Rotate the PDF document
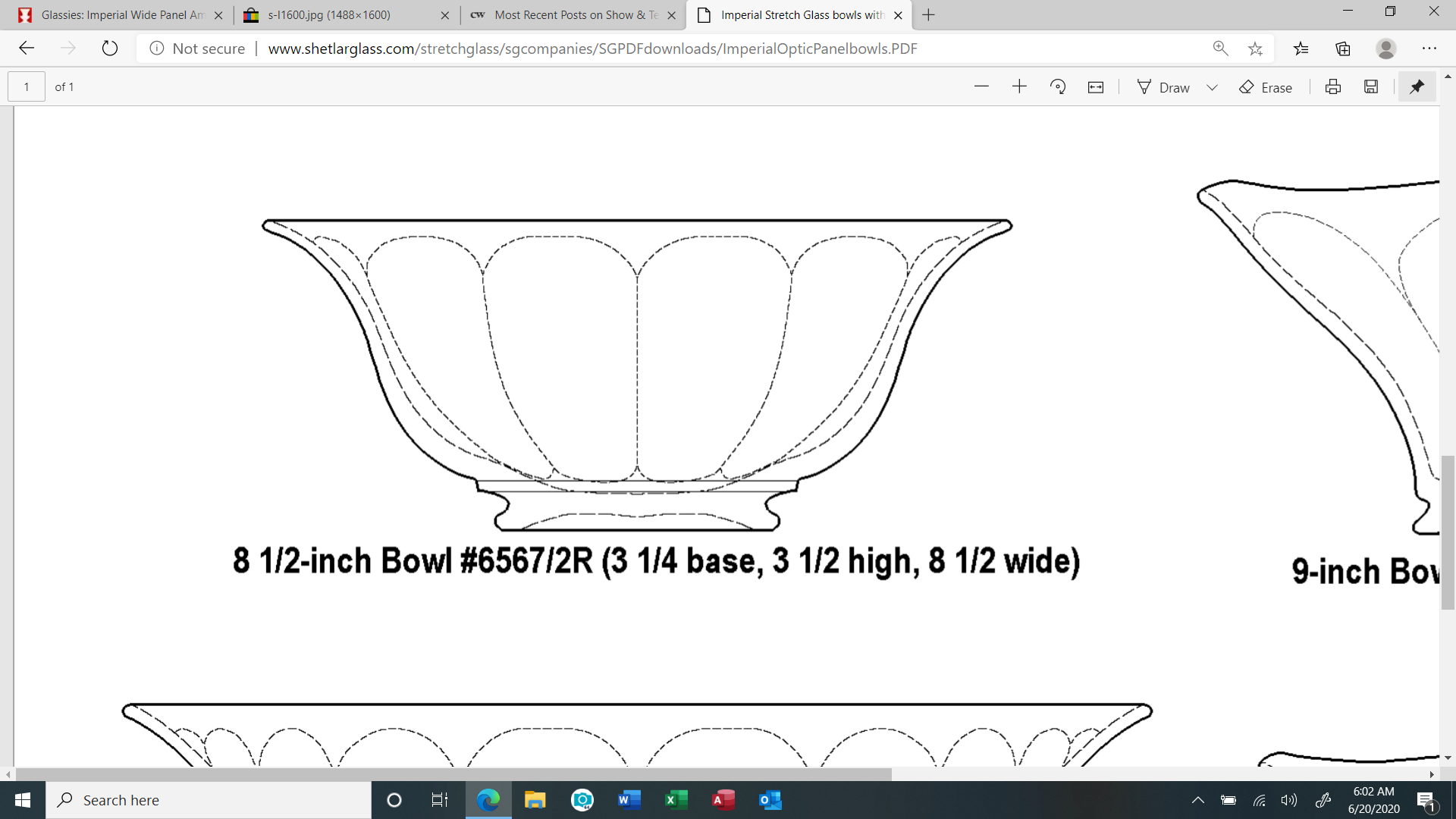Viewport: 1456px width, 819px height. 1058,86
